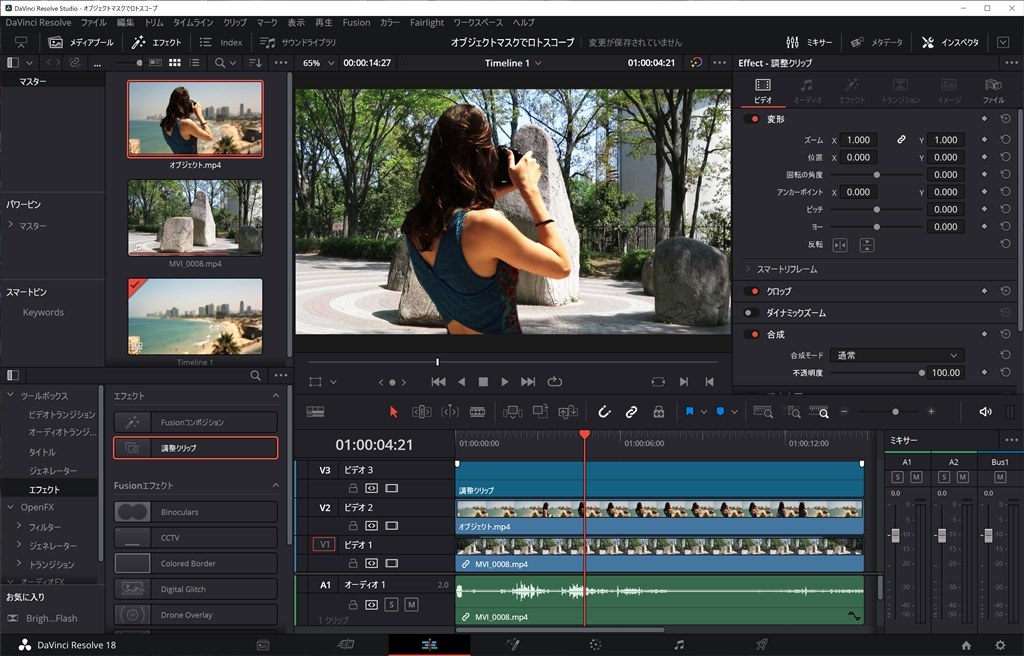
Task: Switch to the ファイル inspector tab
Action: 993,91
